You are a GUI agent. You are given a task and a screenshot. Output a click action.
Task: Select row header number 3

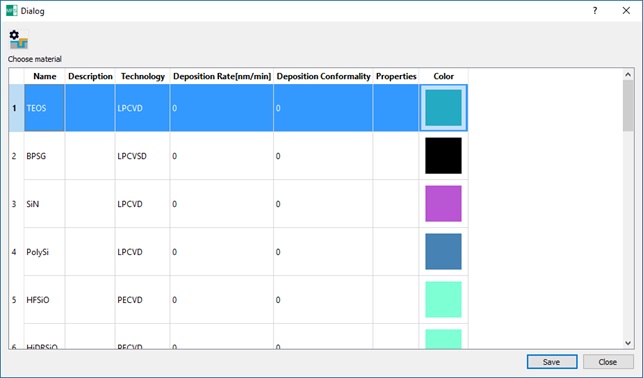16,204
